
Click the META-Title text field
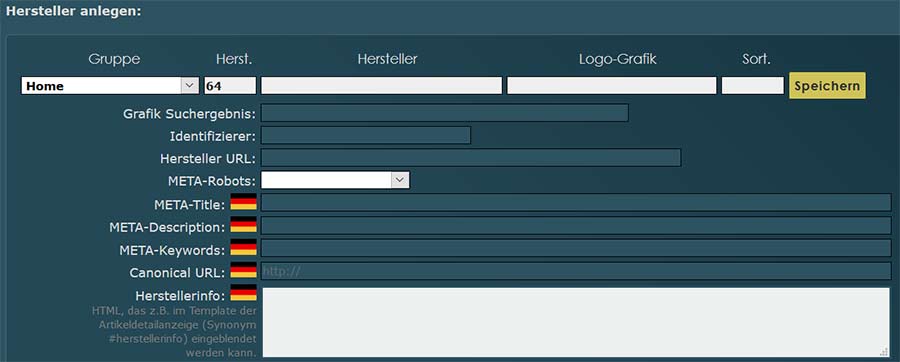point(576,203)
